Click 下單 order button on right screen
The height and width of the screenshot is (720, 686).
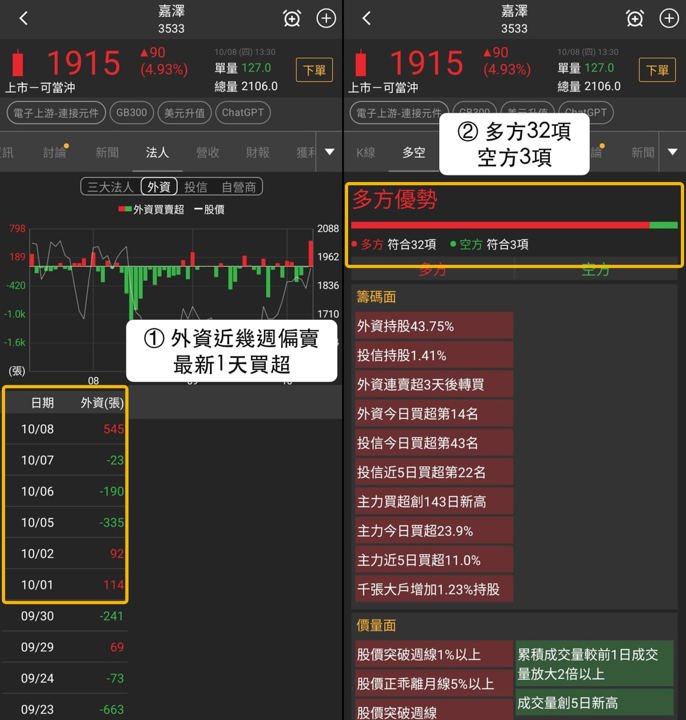click(x=657, y=70)
